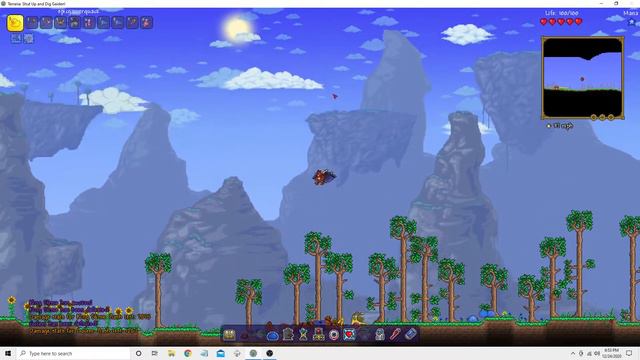This screenshot has height=360, width=640.
Task: Expand hidden system tray icons chevron
Action: [x=573, y=353]
